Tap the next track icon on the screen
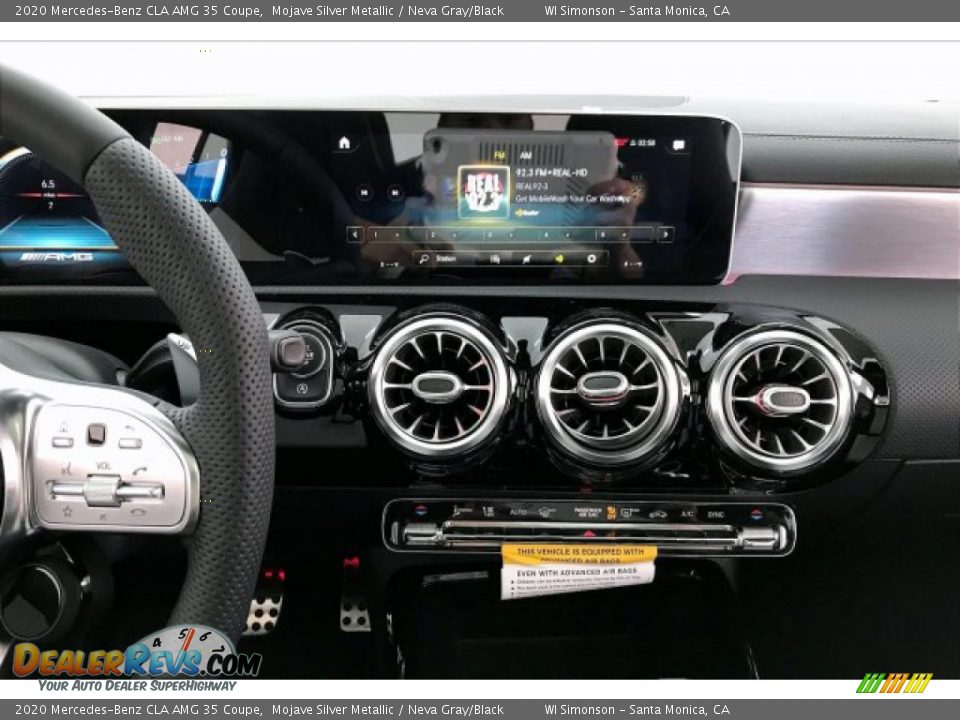 pos(395,191)
